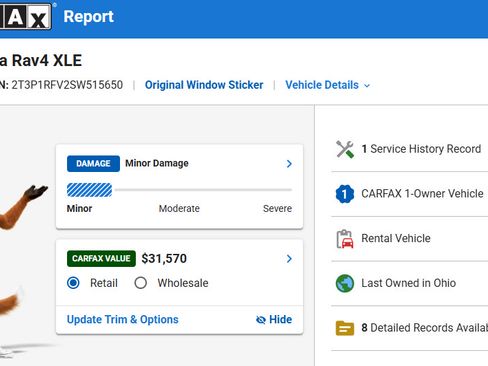Click the Hide link text
The height and width of the screenshot is (366, 488).
[x=280, y=319]
